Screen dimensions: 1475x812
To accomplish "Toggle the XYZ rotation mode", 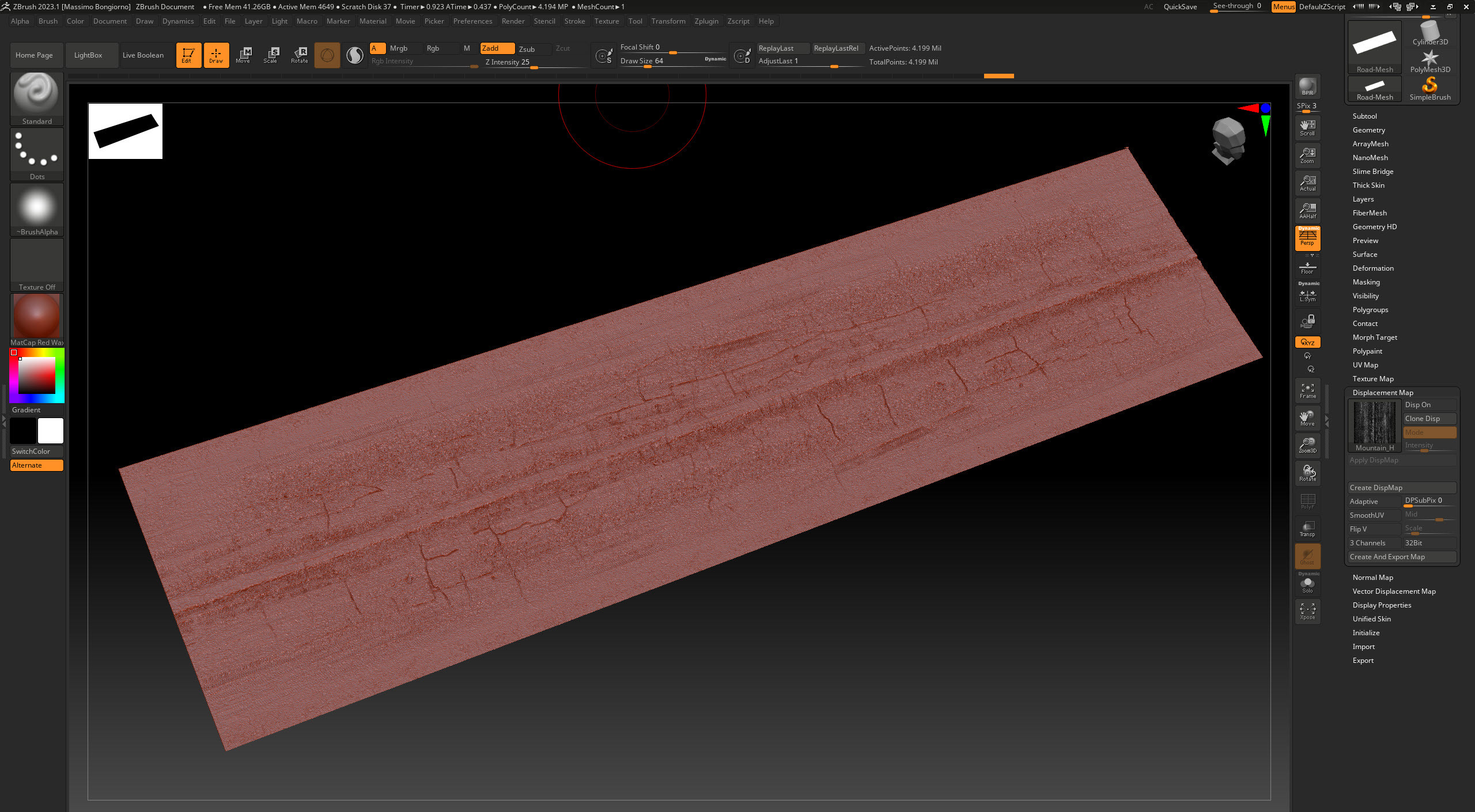I will (x=1307, y=342).
